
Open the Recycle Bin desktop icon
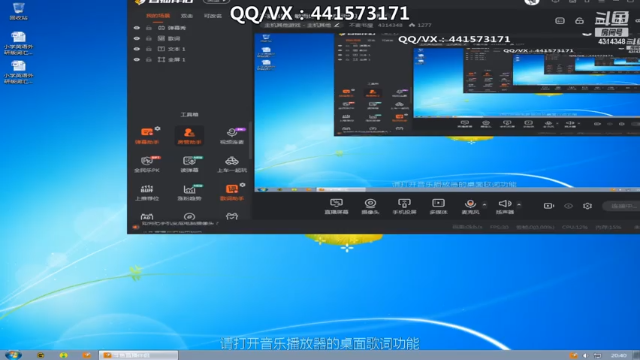pos(18,11)
